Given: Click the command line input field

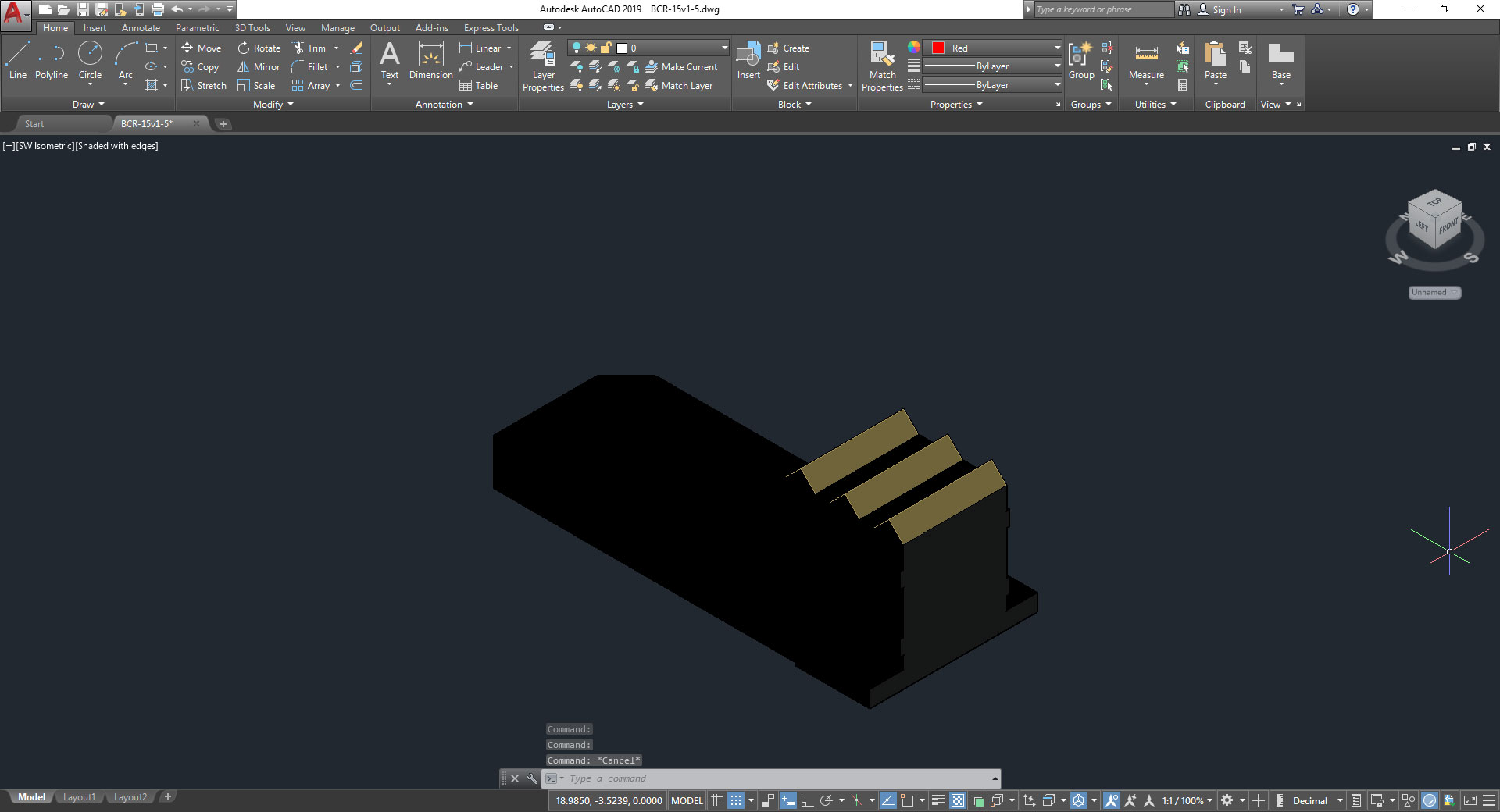Looking at the screenshot, I should pyautogui.click(x=773, y=778).
